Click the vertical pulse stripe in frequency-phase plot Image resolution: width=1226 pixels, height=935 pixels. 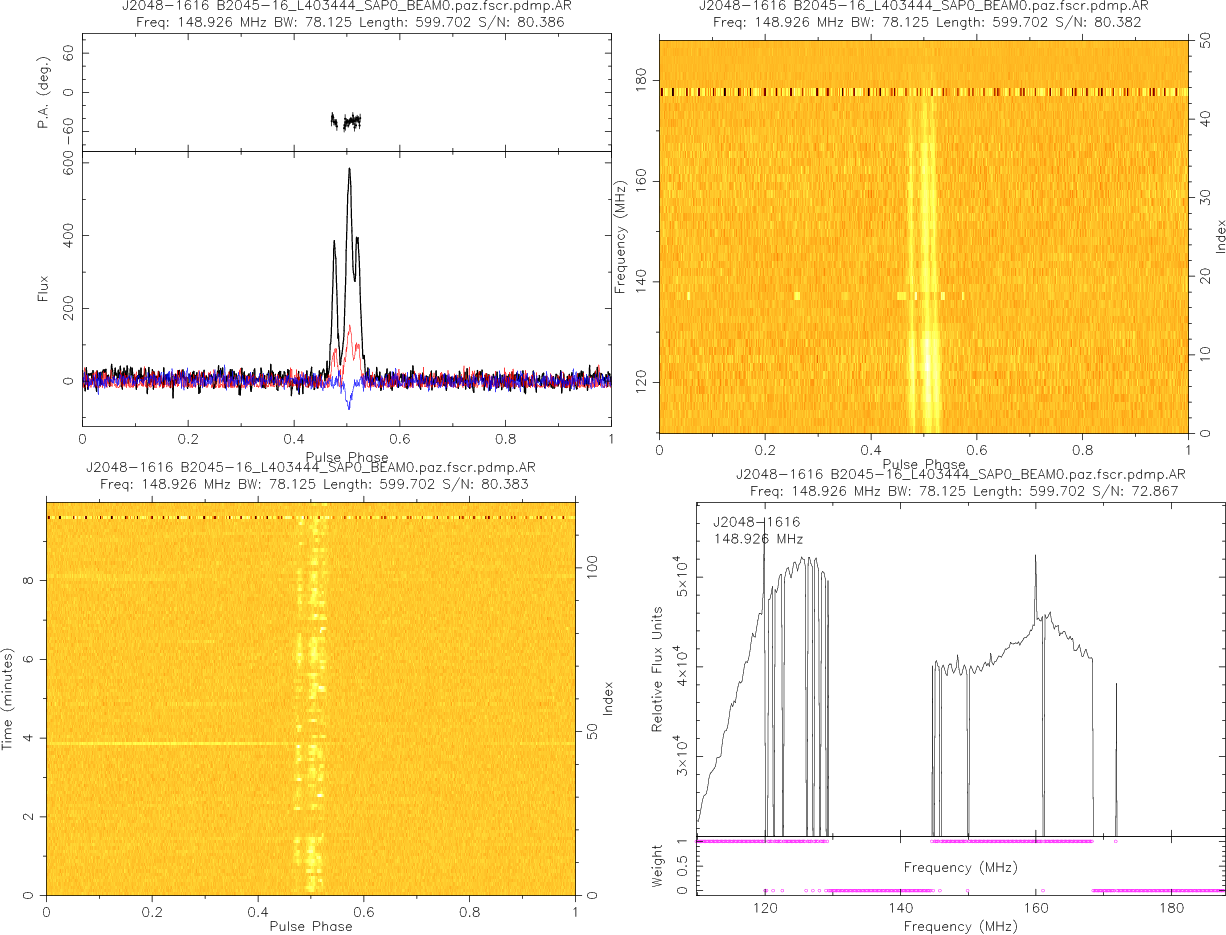(923, 250)
